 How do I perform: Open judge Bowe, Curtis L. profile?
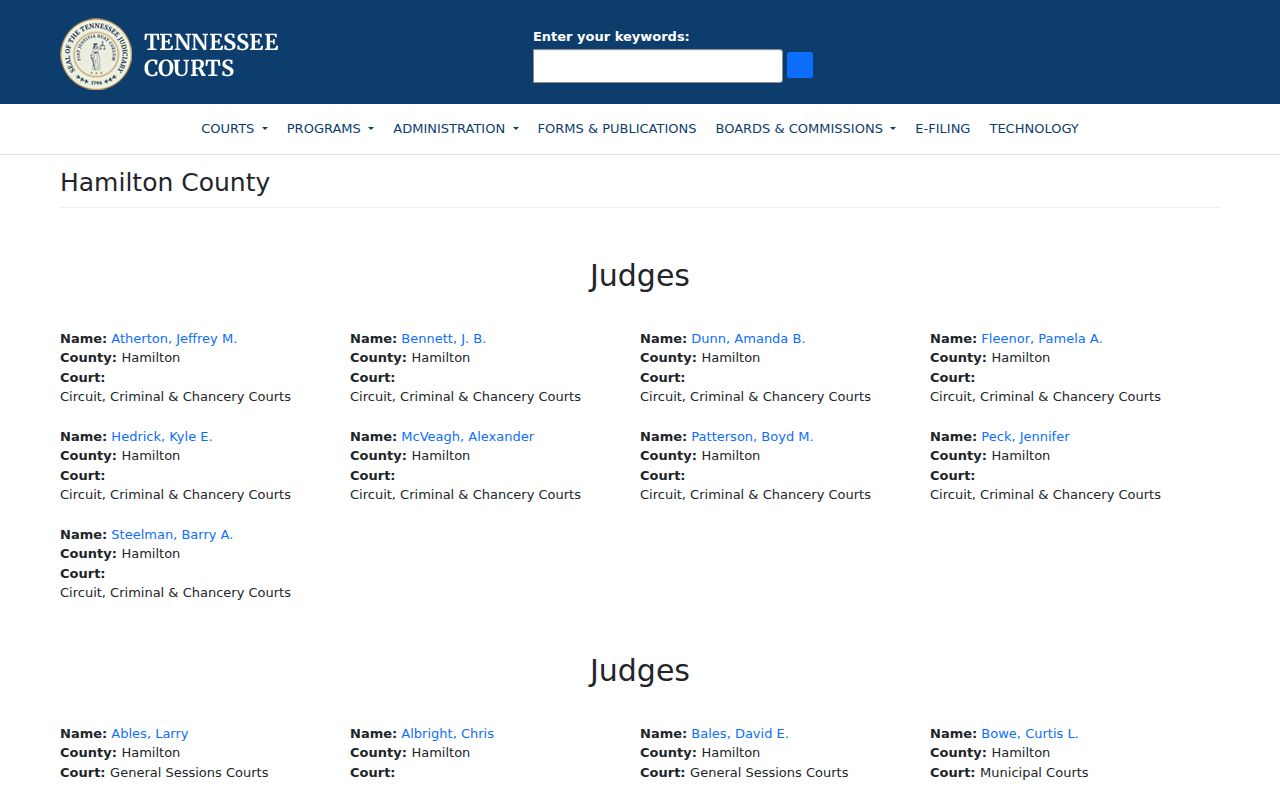[1029, 733]
